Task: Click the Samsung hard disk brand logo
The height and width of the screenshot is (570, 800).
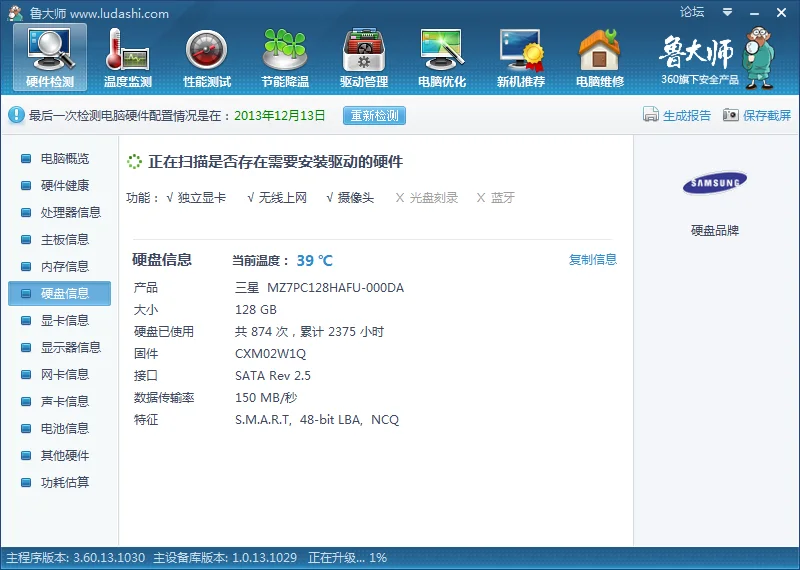Action: click(715, 183)
